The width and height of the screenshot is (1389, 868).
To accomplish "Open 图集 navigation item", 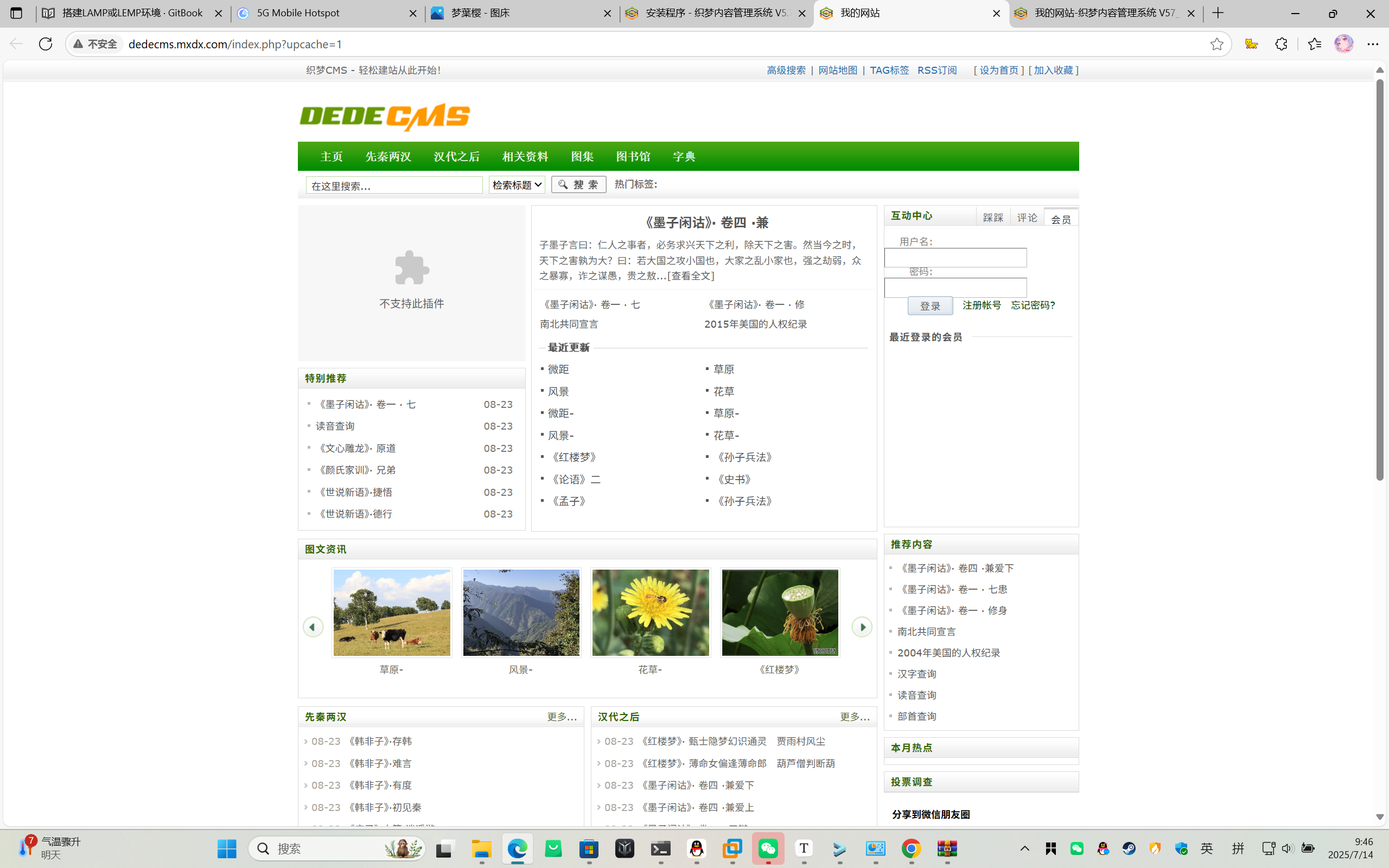I will coord(582,156).
